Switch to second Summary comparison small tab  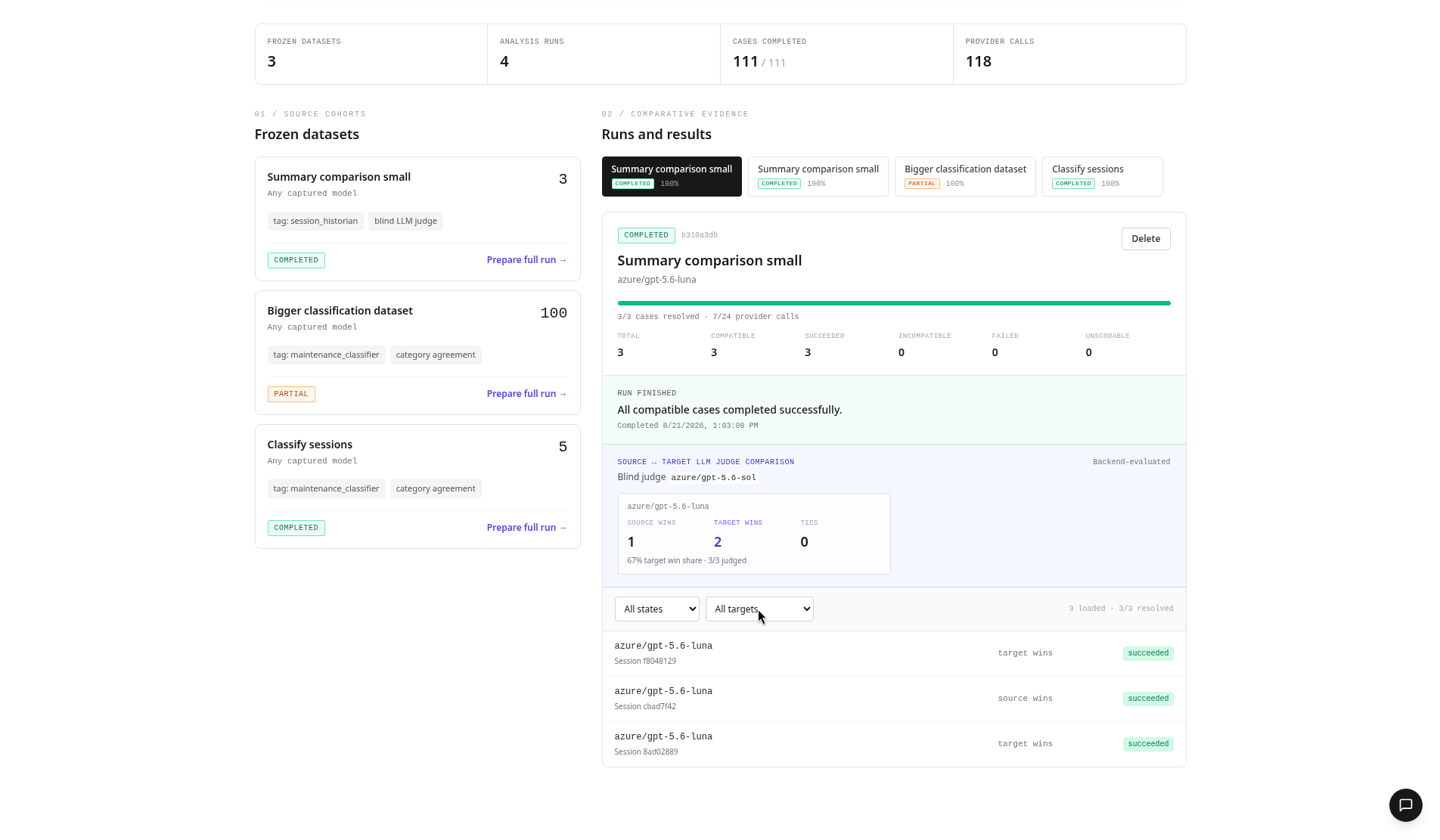[818, 176]
